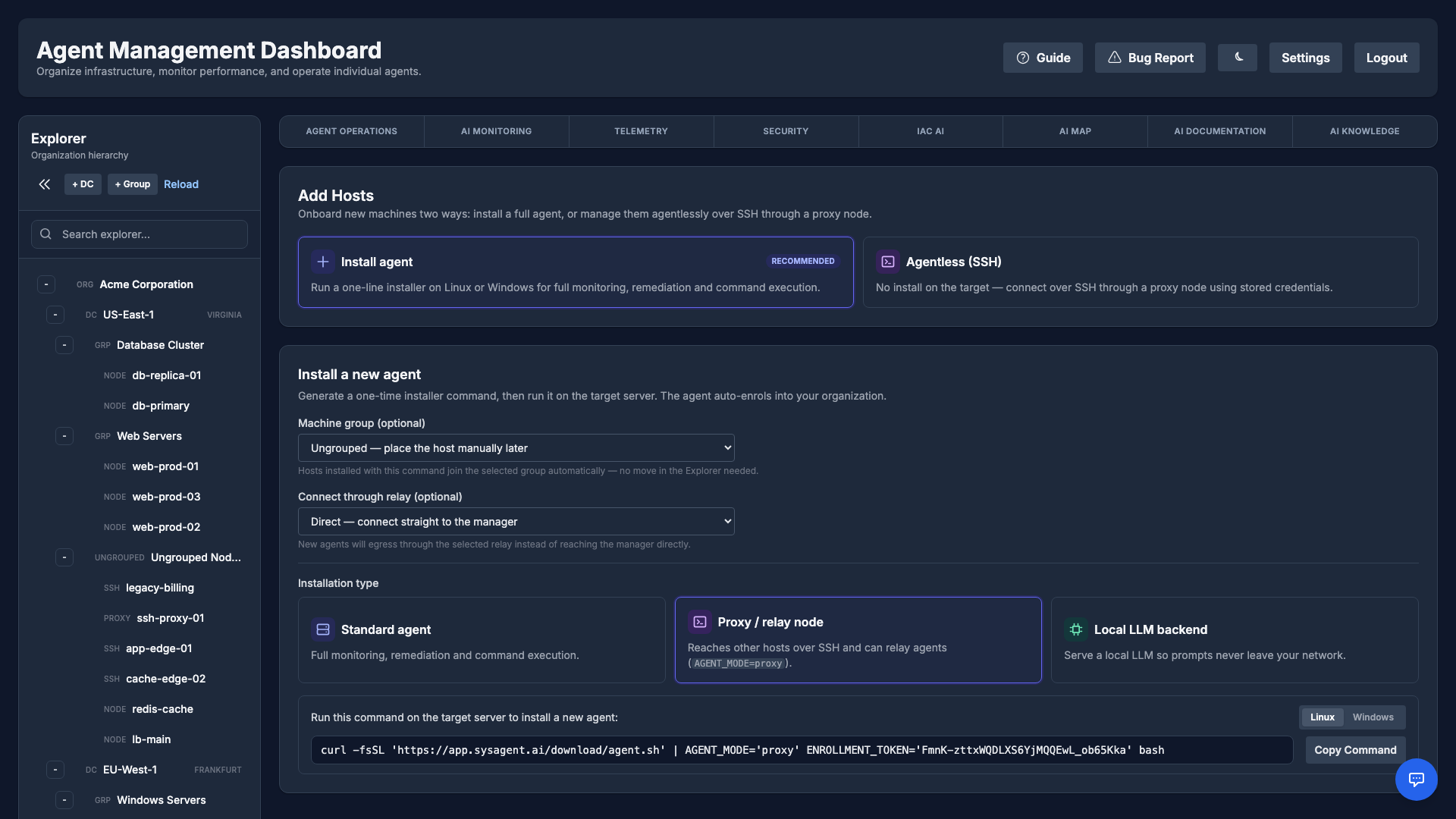Copy the installer command
The height and width of the screenshot is (819, 1456).
click(x=1356, y=750)
